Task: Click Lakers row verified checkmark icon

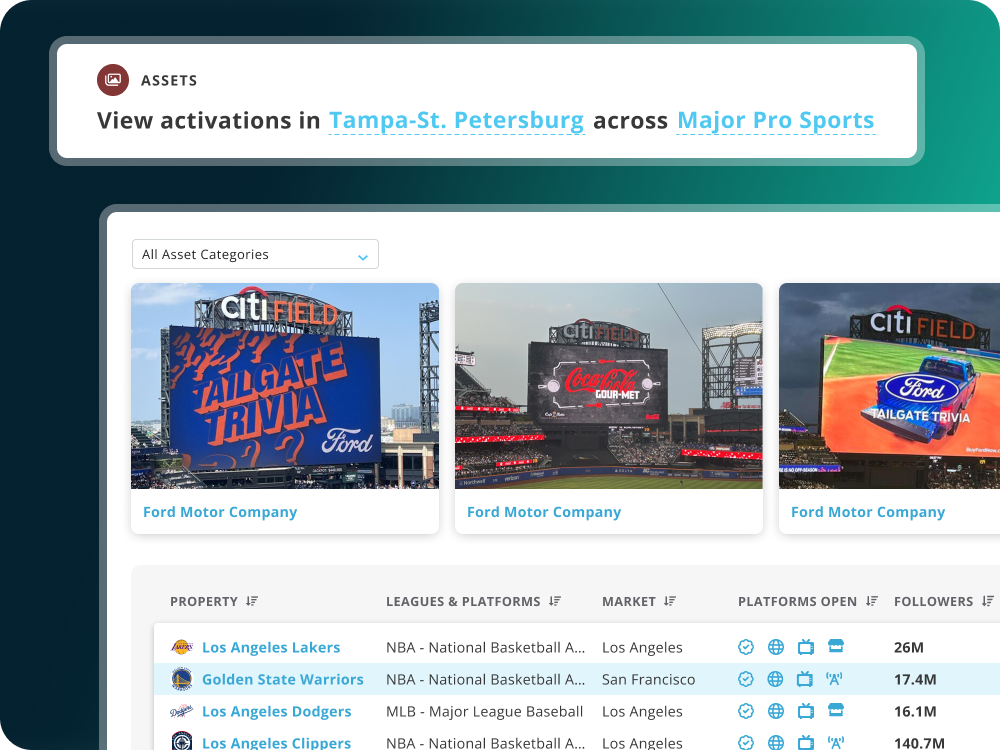Action: click(x=746, y=647)
